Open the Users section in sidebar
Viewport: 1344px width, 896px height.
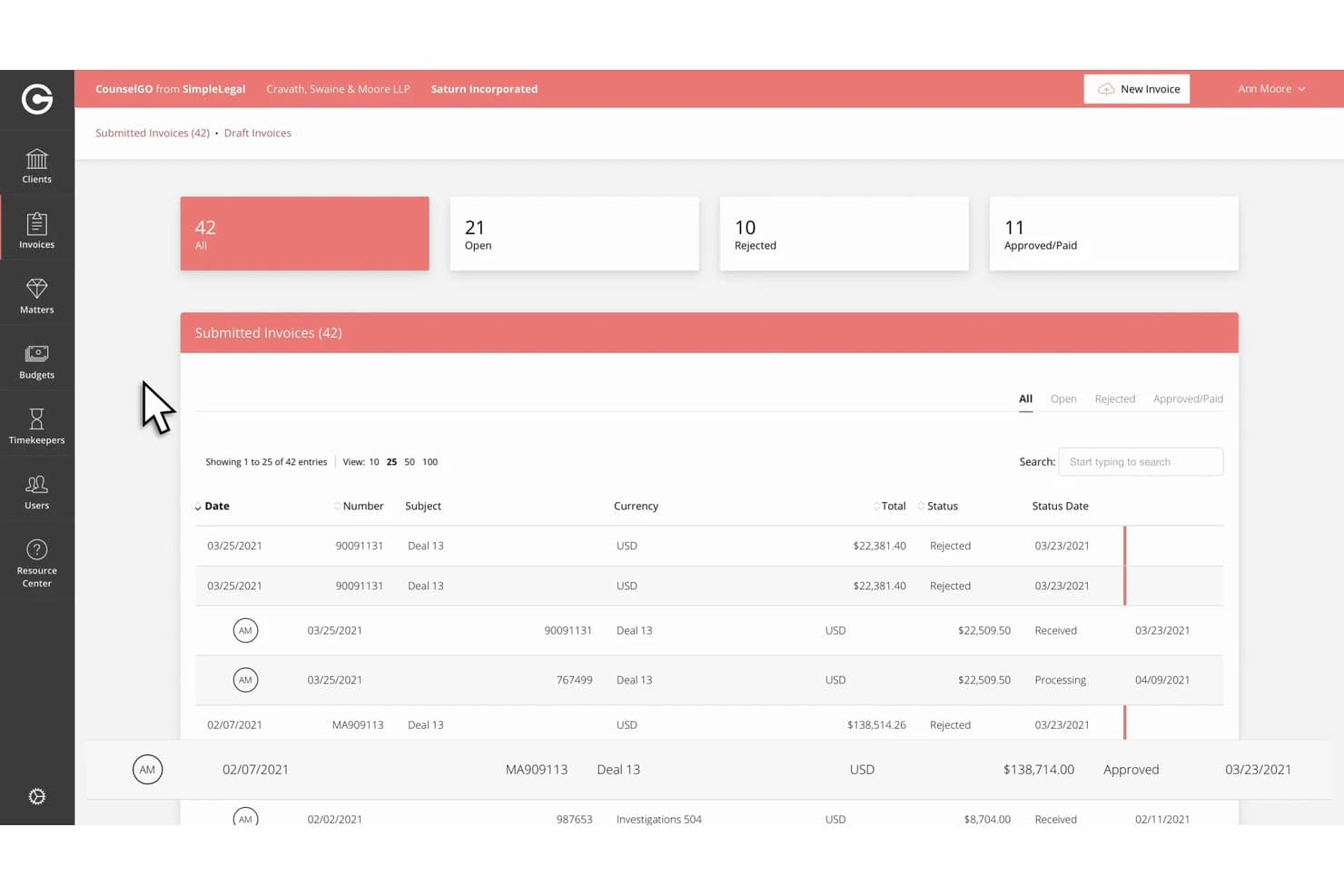pos(37,493)
